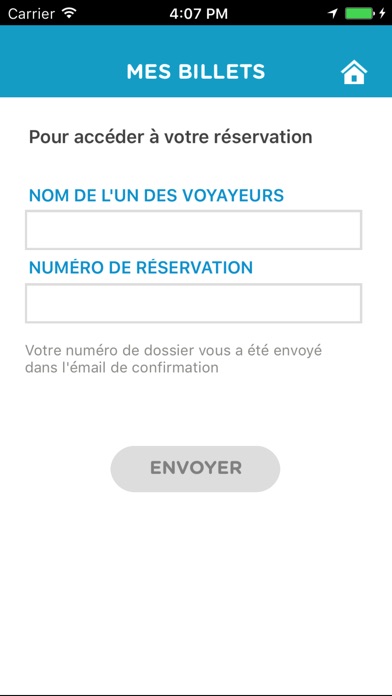This screenshot has height=696, width=392.
Task: Tap blank space between hint text and ENVOYER
Action: click(x=195, y=411)
